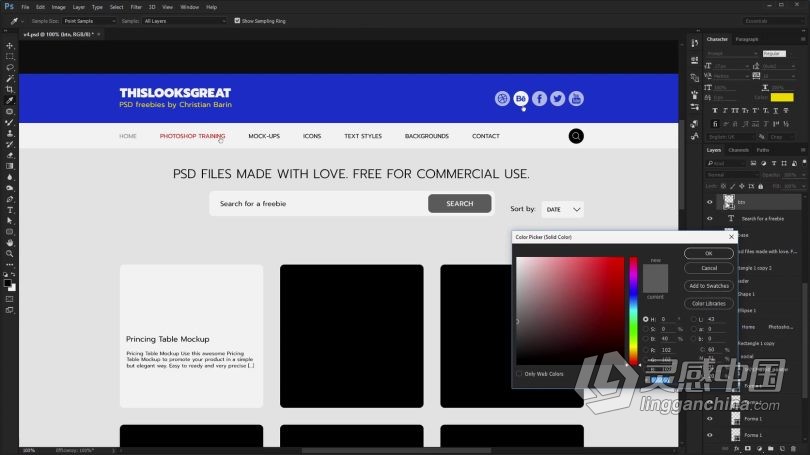Click the YouTube icon in the website header
The width and height of the screenshot is (810, 455).
[576, 98]
